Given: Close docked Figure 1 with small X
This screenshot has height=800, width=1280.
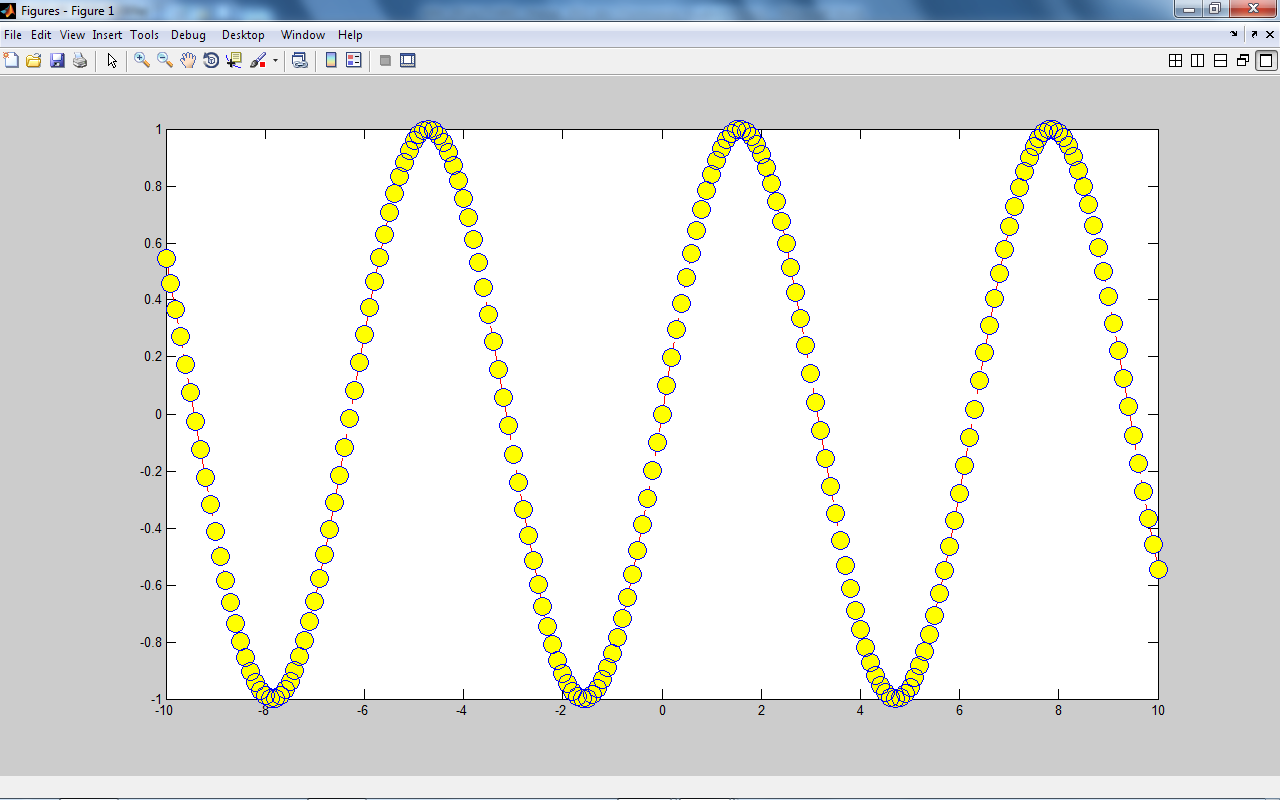Looking at the screenshot, I should coord(1271,34).
